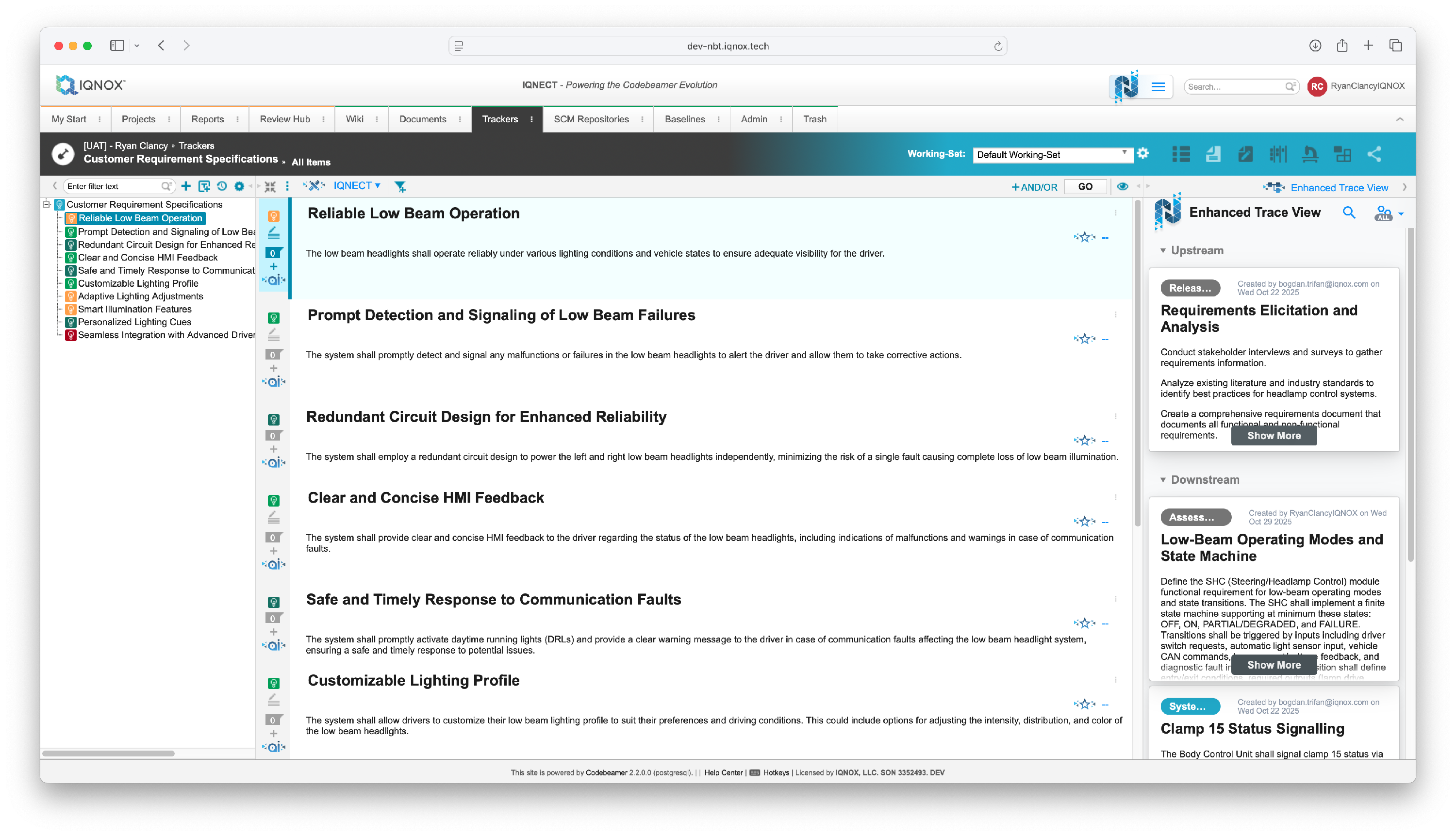
Task: Open the Default Working-Set dropdown
Action: [1051, 154]
